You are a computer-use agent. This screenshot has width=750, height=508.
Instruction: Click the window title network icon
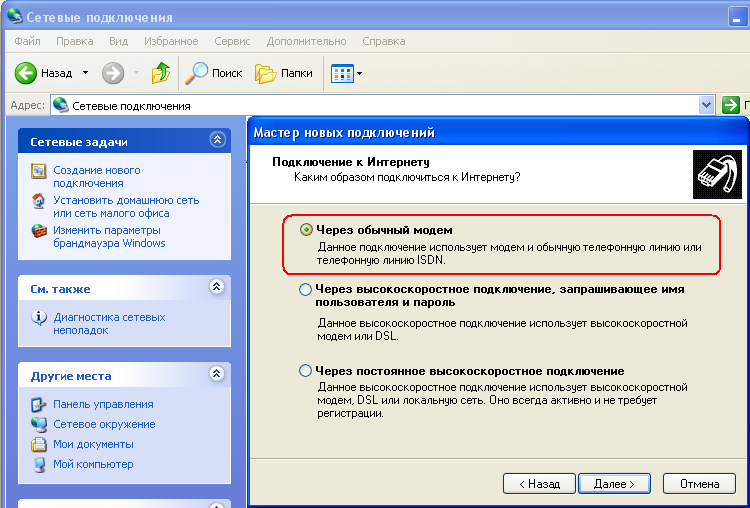(x=14, y=17)
